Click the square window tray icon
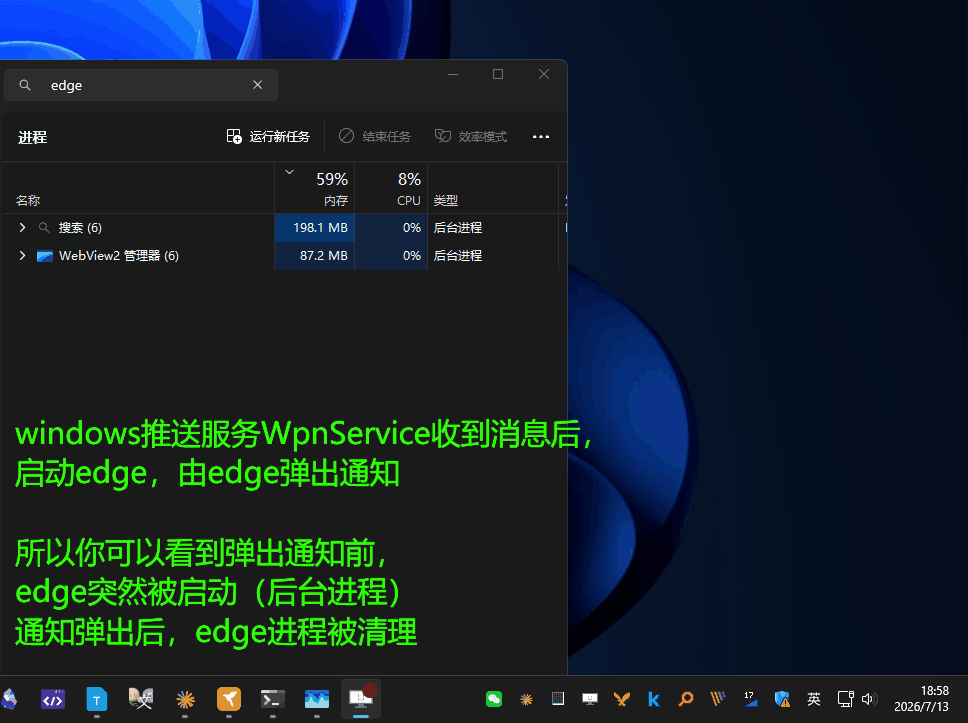Screen dimensions: 968x723 point(558,699)
